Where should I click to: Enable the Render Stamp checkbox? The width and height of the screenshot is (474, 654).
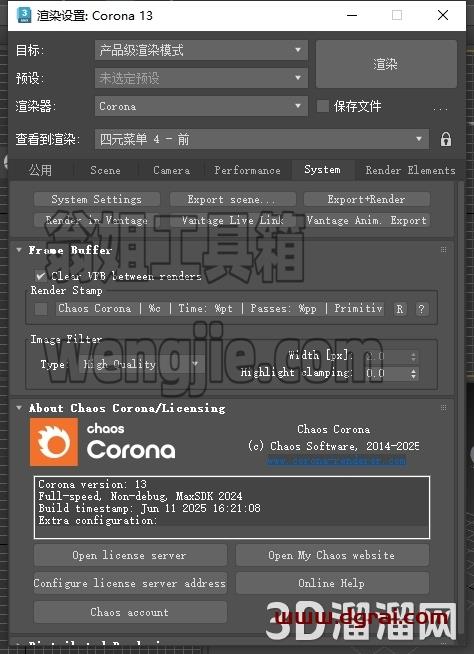(41, 309)
